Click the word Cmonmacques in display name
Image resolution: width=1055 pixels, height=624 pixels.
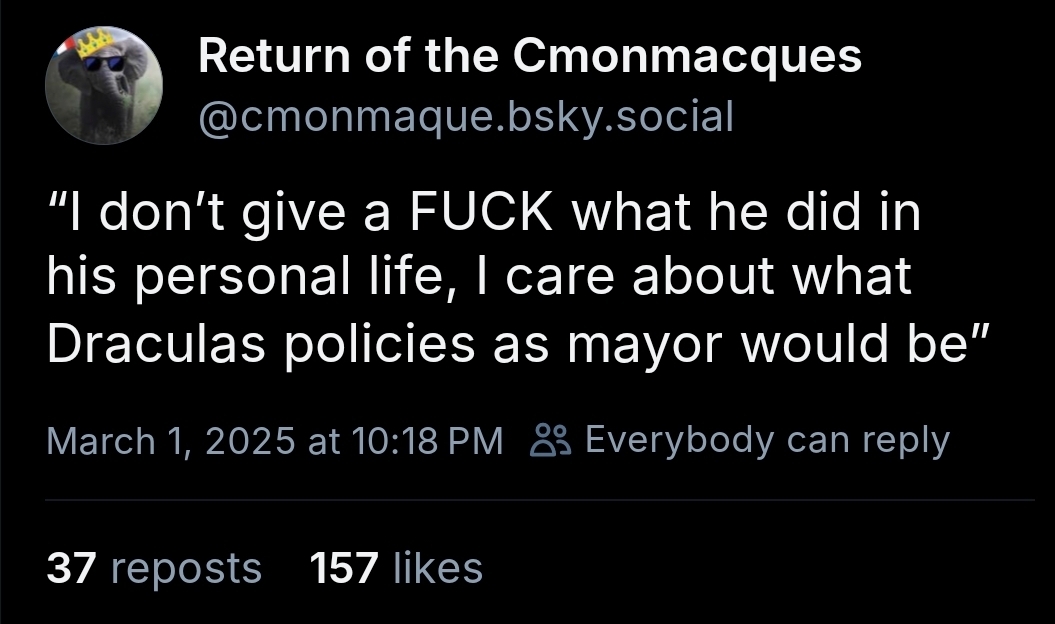tap(687, 56)
